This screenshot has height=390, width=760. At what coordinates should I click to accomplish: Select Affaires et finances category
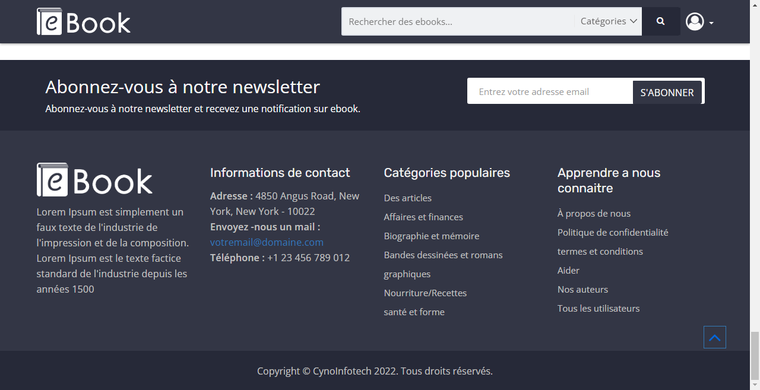coord(423,217)
